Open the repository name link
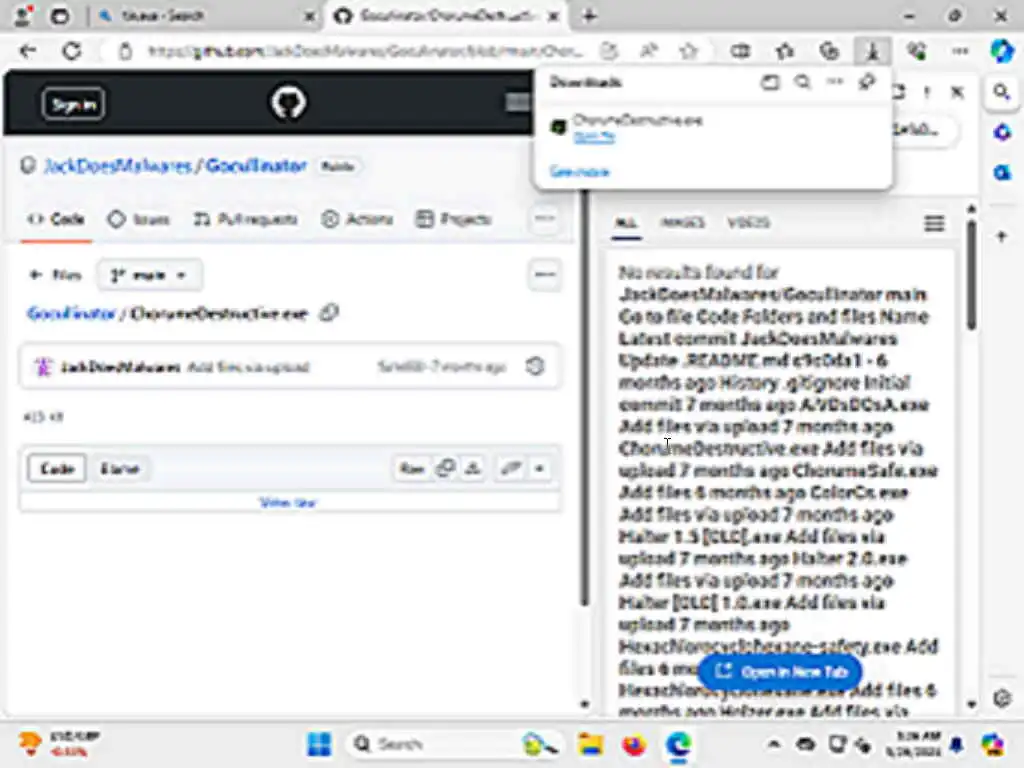 256,166
